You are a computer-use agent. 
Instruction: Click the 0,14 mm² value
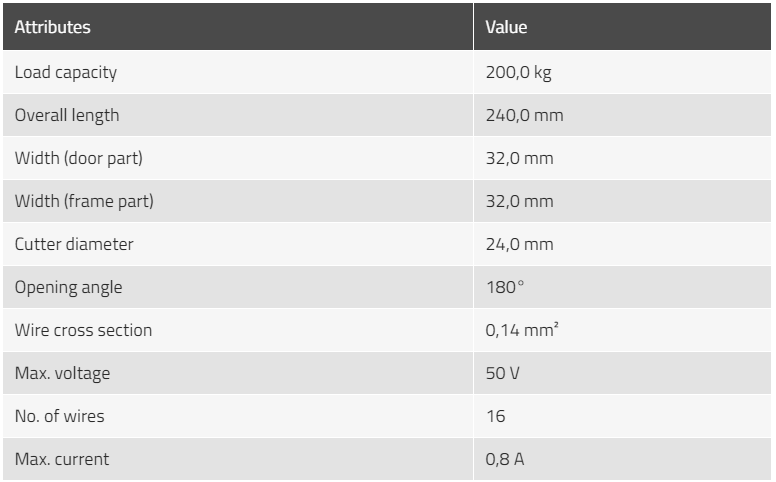[x=522, y=330]
